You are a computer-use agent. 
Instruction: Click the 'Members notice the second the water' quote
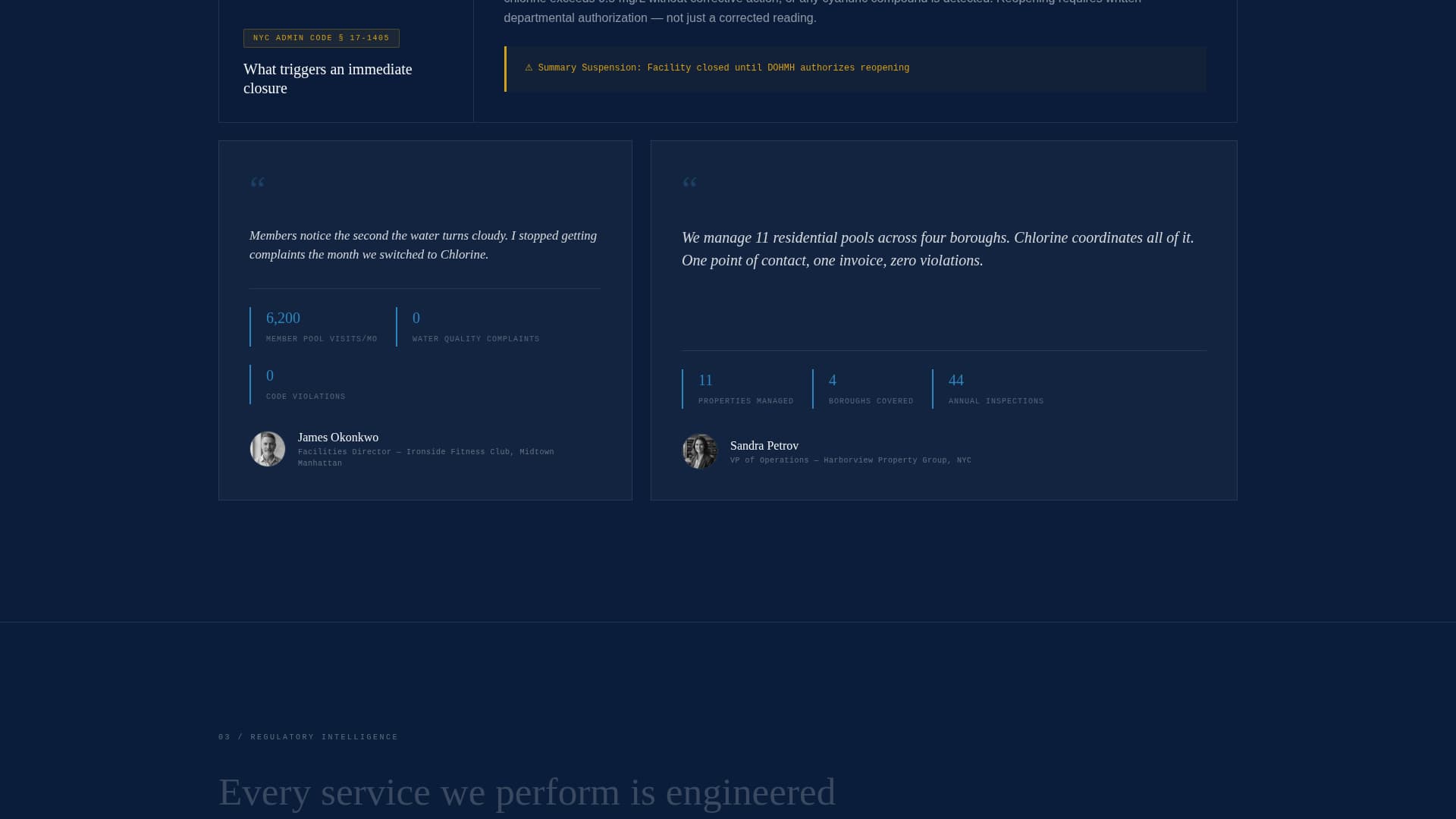423,245
